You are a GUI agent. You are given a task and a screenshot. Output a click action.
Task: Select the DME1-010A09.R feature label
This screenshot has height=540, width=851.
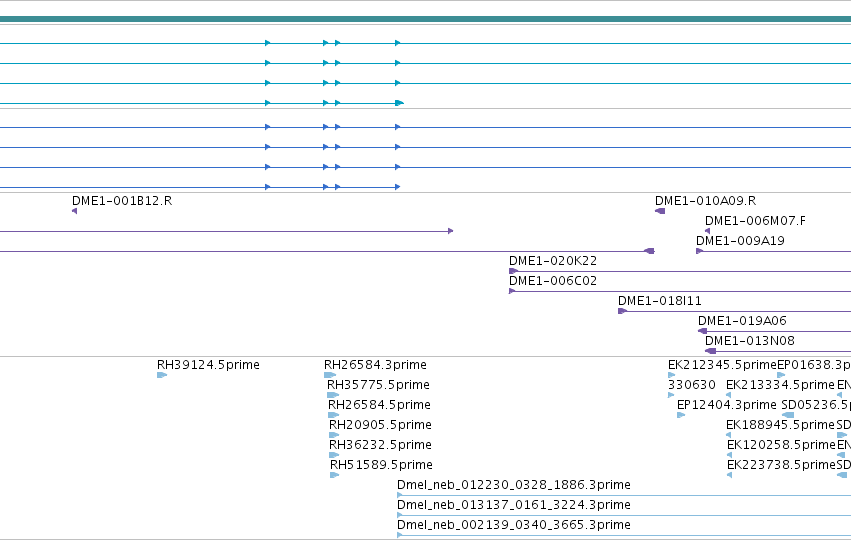pos(706,201)
